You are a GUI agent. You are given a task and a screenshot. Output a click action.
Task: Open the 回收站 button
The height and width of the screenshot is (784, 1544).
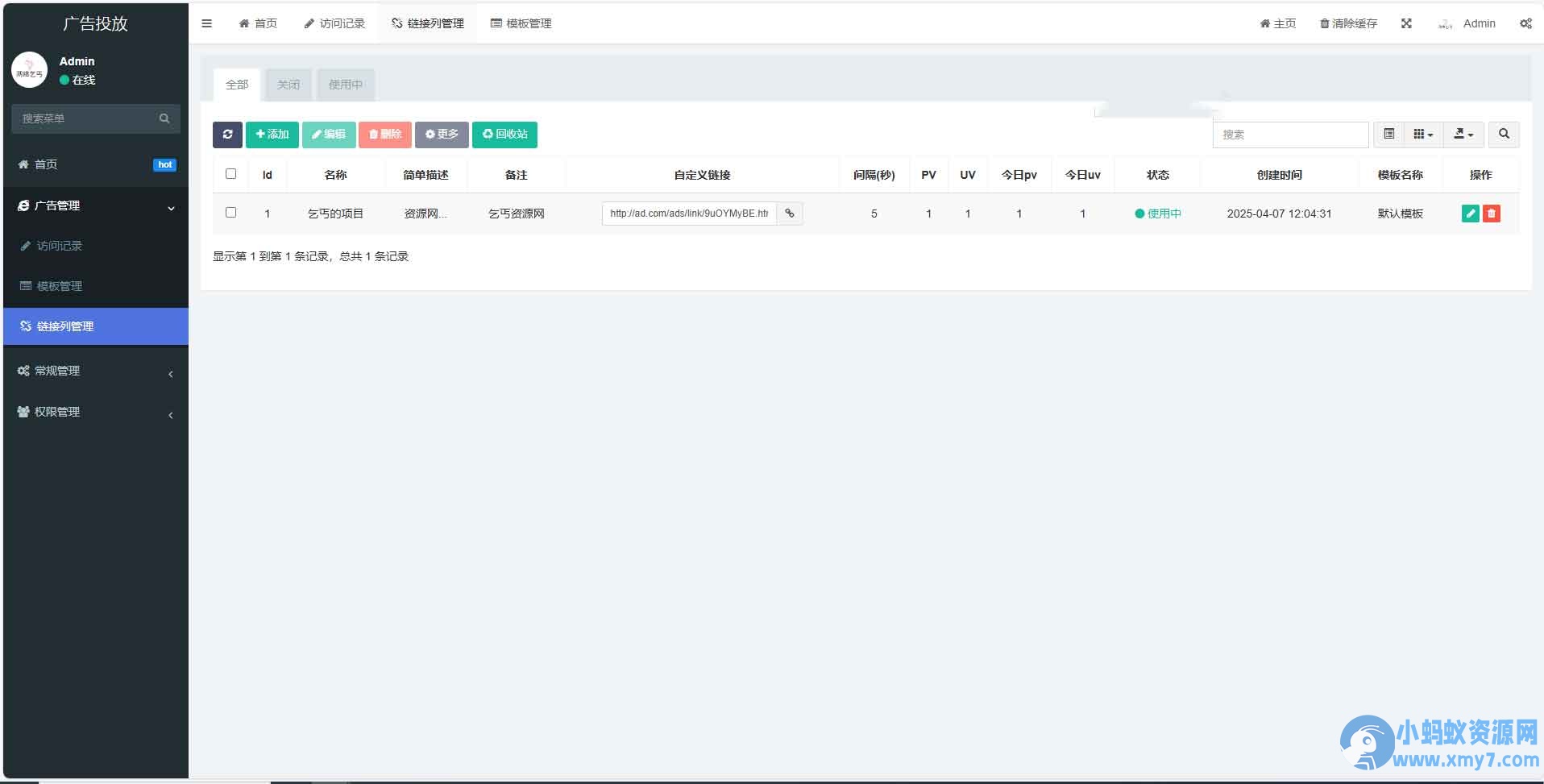point(504,135)
